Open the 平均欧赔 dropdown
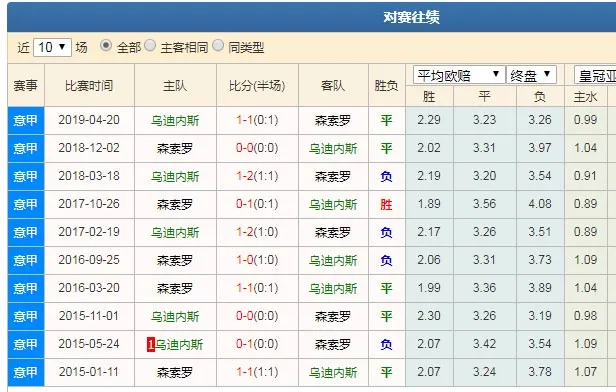The width and height of the screenshot is (616, 392). pos(458,75)
